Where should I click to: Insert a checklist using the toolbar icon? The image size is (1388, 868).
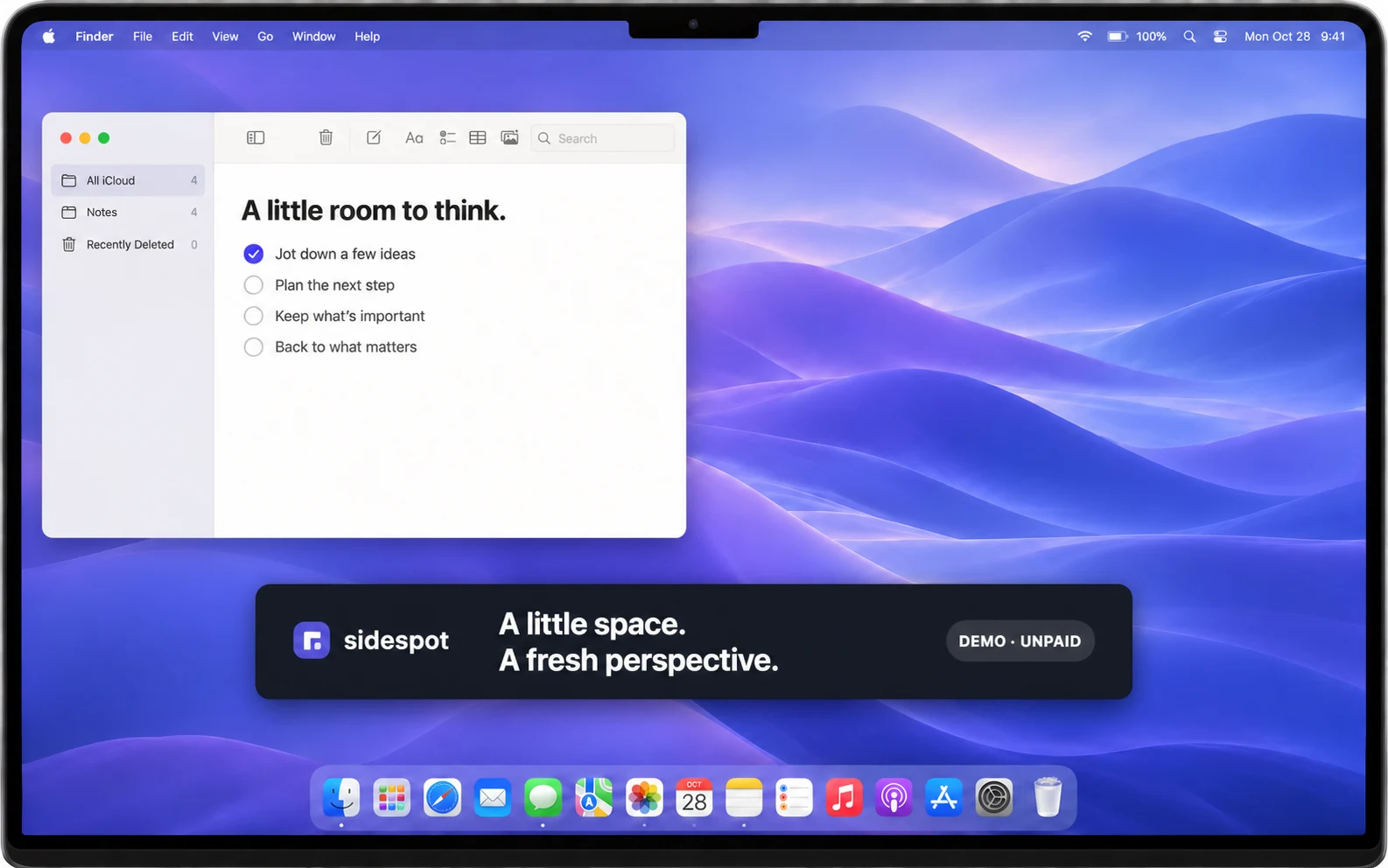[447, 137]
